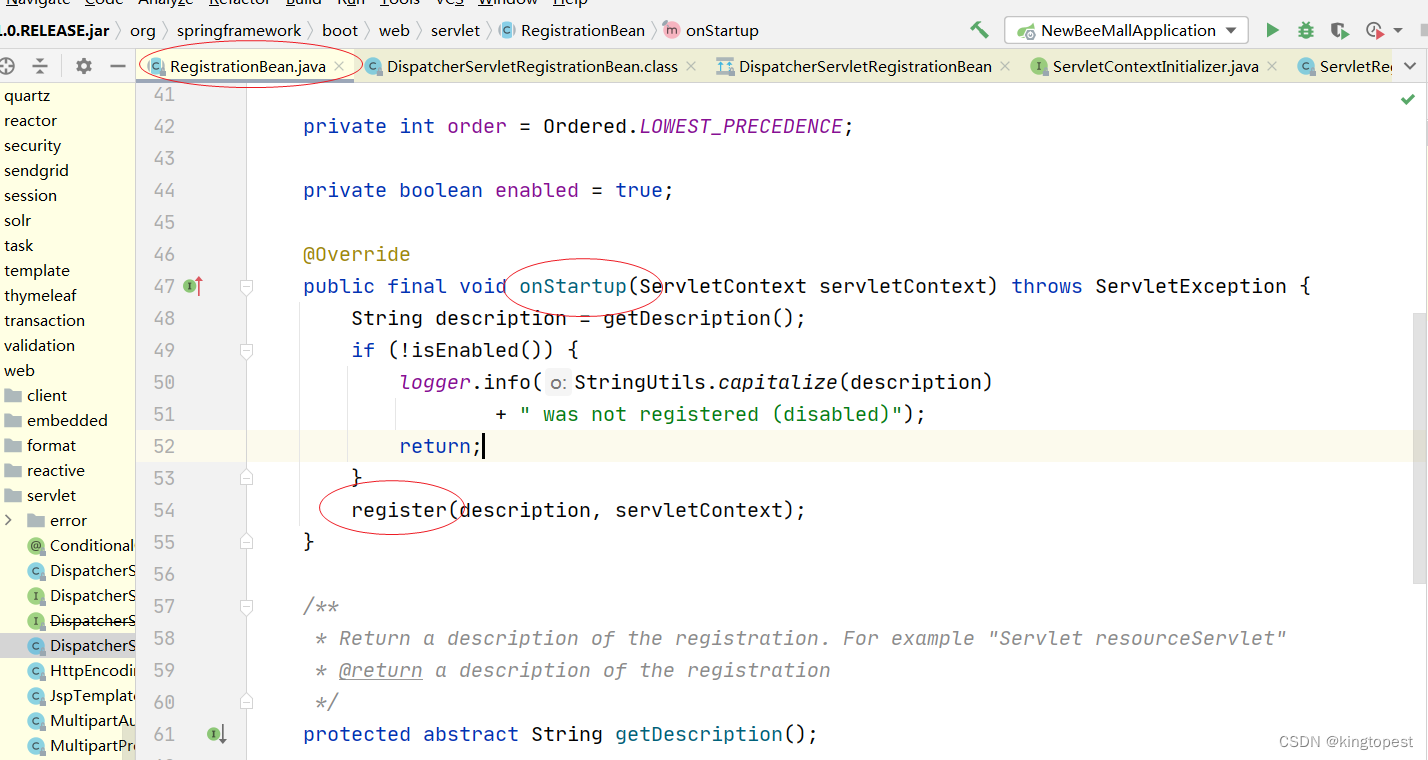
Task: Click onStartup in the breadcrumb bar
Action: [722, 30]
